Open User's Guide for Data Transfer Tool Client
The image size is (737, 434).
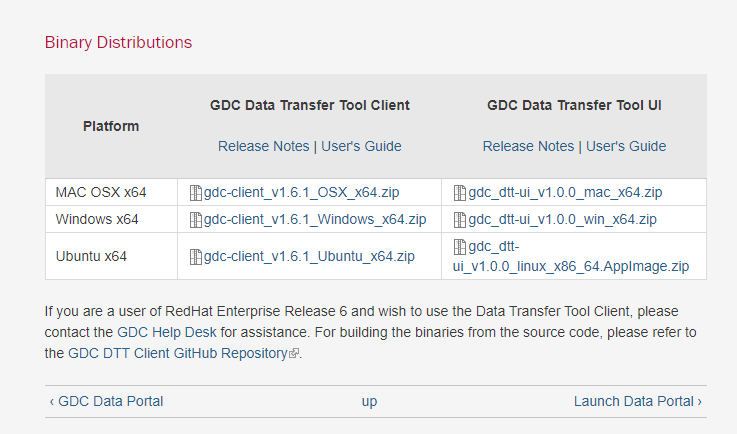pos(361,146)
